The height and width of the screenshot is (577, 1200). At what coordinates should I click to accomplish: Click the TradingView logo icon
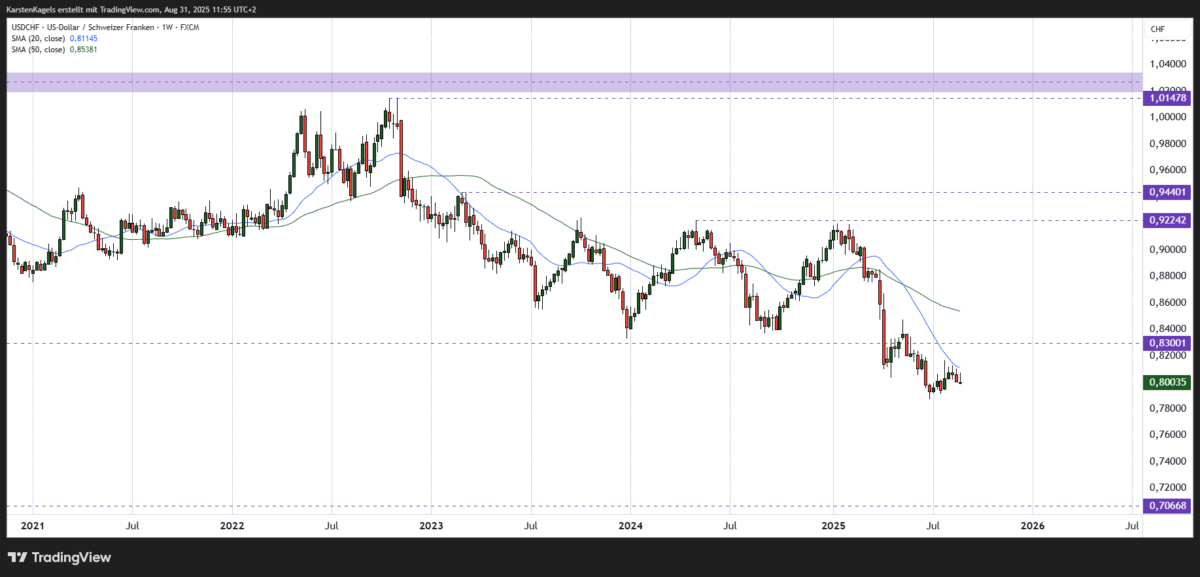tap(17, 557)
